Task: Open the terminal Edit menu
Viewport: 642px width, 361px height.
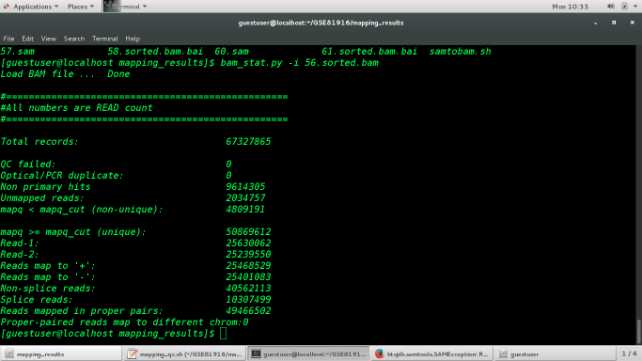Action: (27, 38)
